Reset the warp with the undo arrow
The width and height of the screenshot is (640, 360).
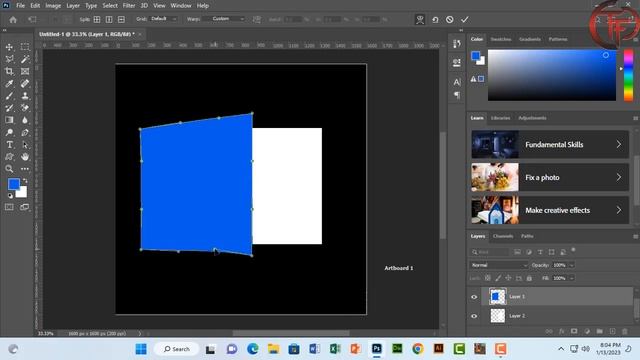435,20
